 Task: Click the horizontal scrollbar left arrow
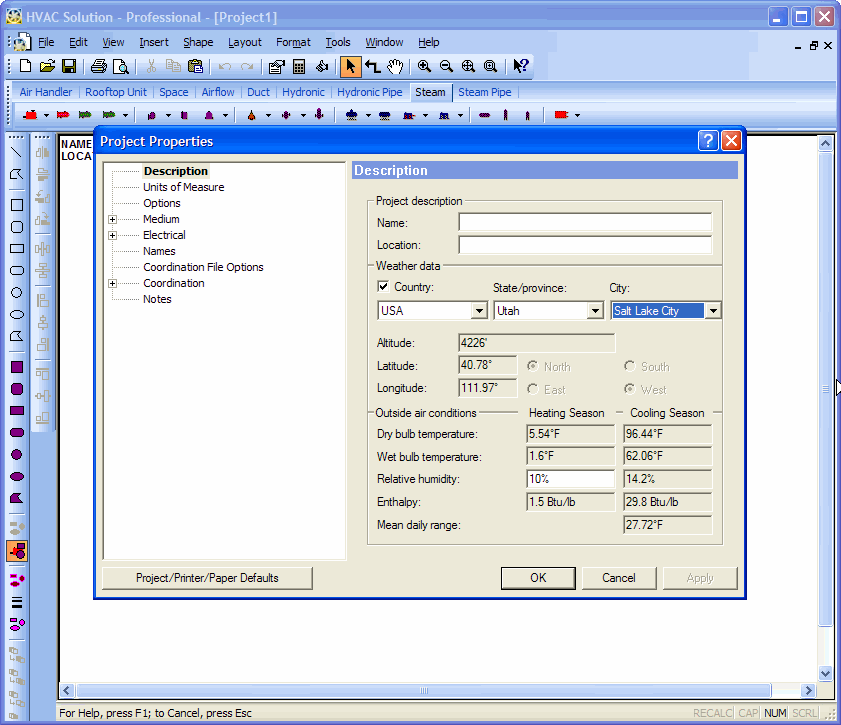point(67,691)
